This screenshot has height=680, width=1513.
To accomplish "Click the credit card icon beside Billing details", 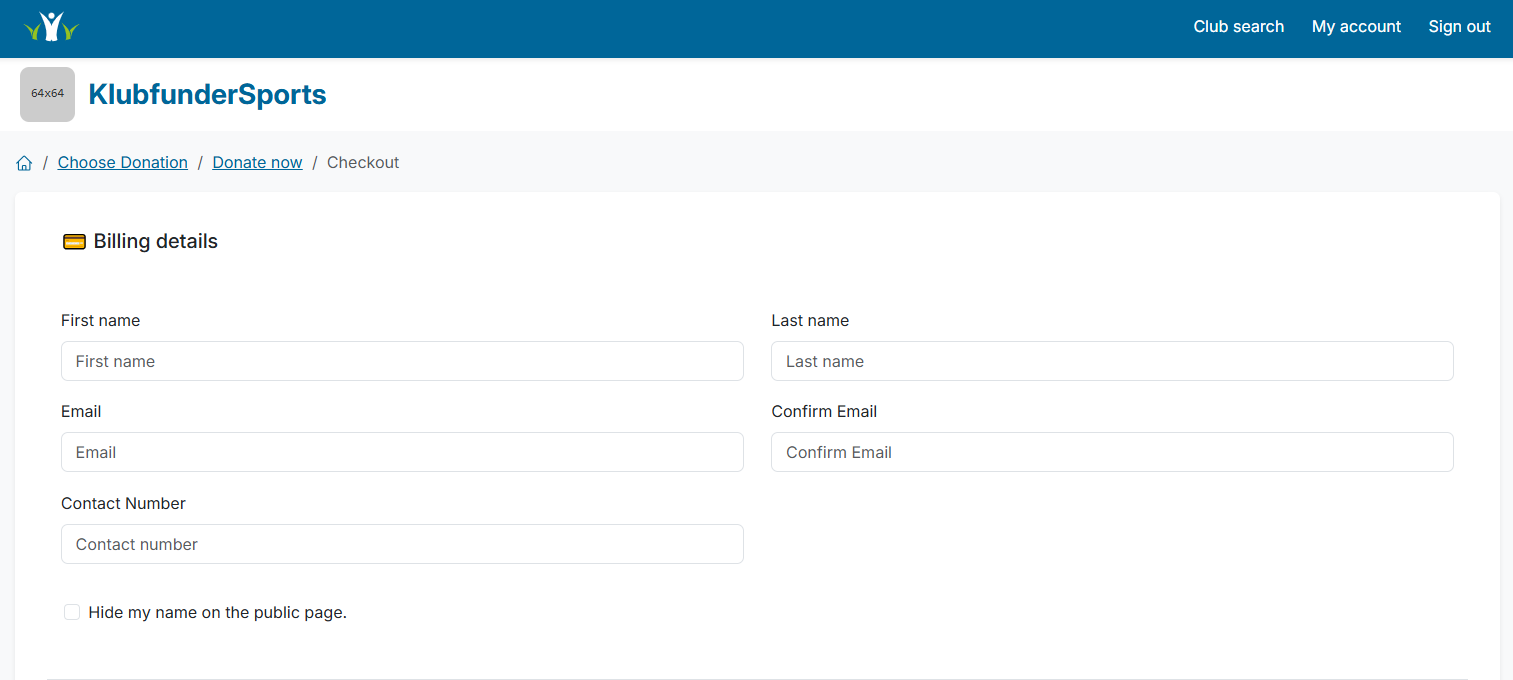I will click(74, 241).
